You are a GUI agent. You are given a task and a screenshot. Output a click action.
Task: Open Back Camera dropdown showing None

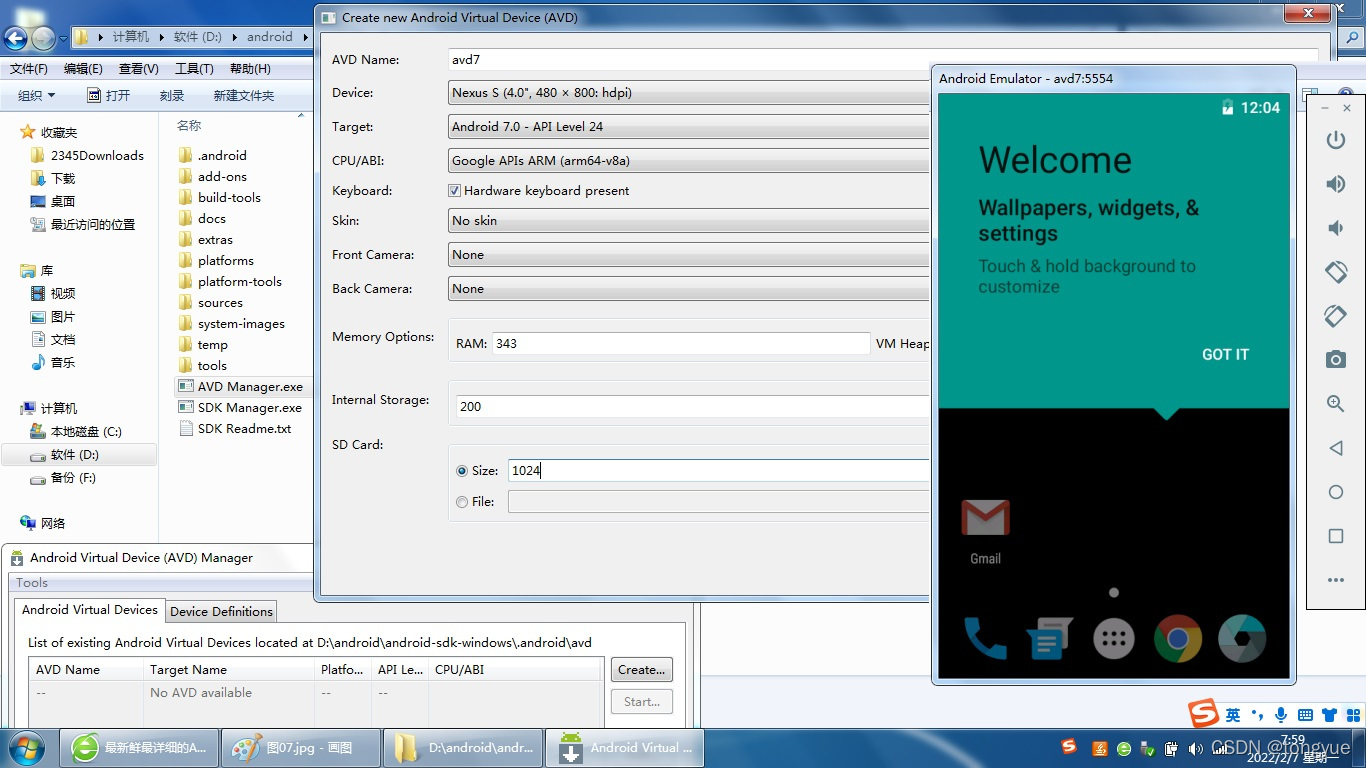pos(689,289)
